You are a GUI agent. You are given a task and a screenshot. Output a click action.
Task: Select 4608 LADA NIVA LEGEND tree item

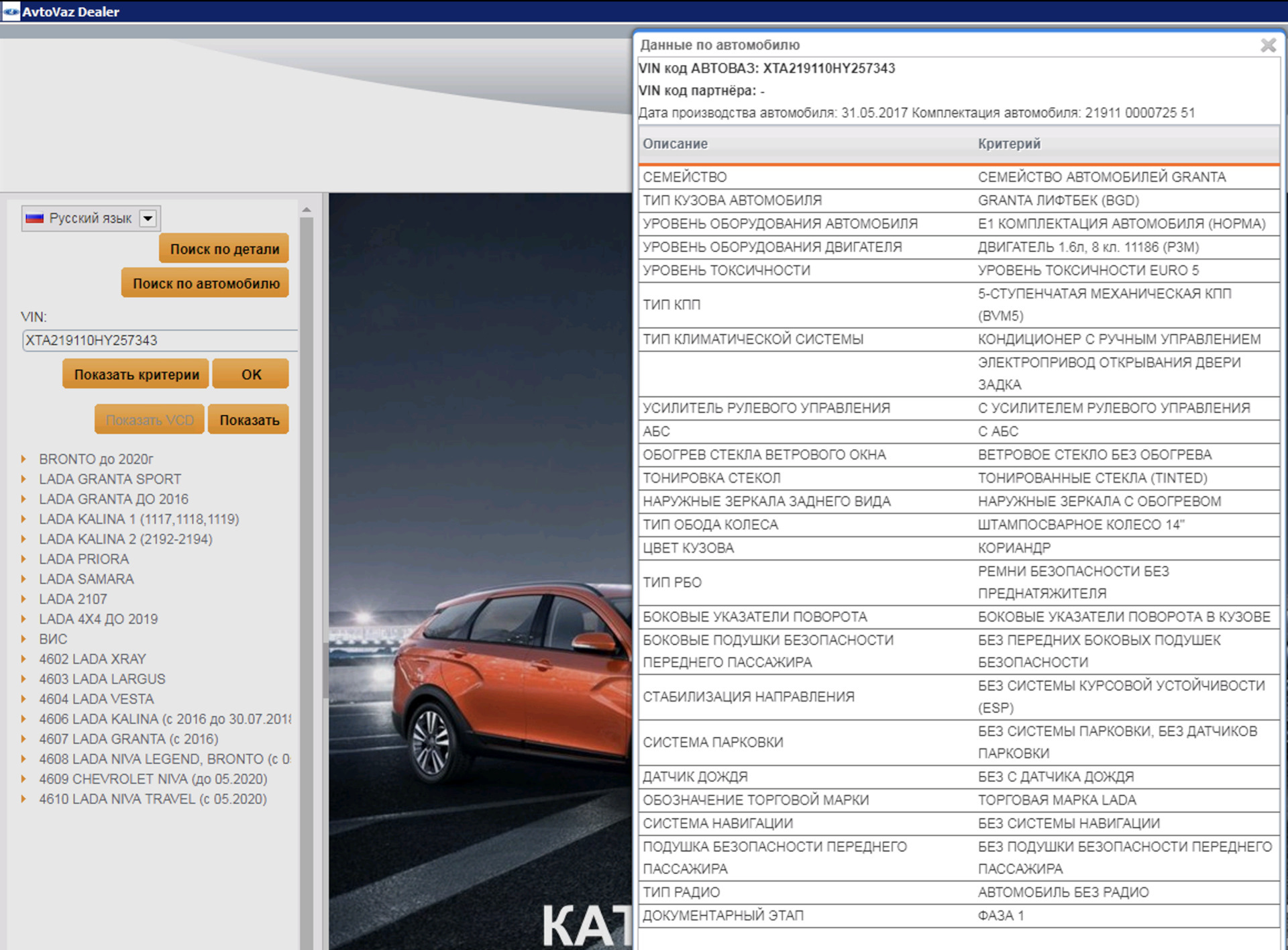point(165,759)
